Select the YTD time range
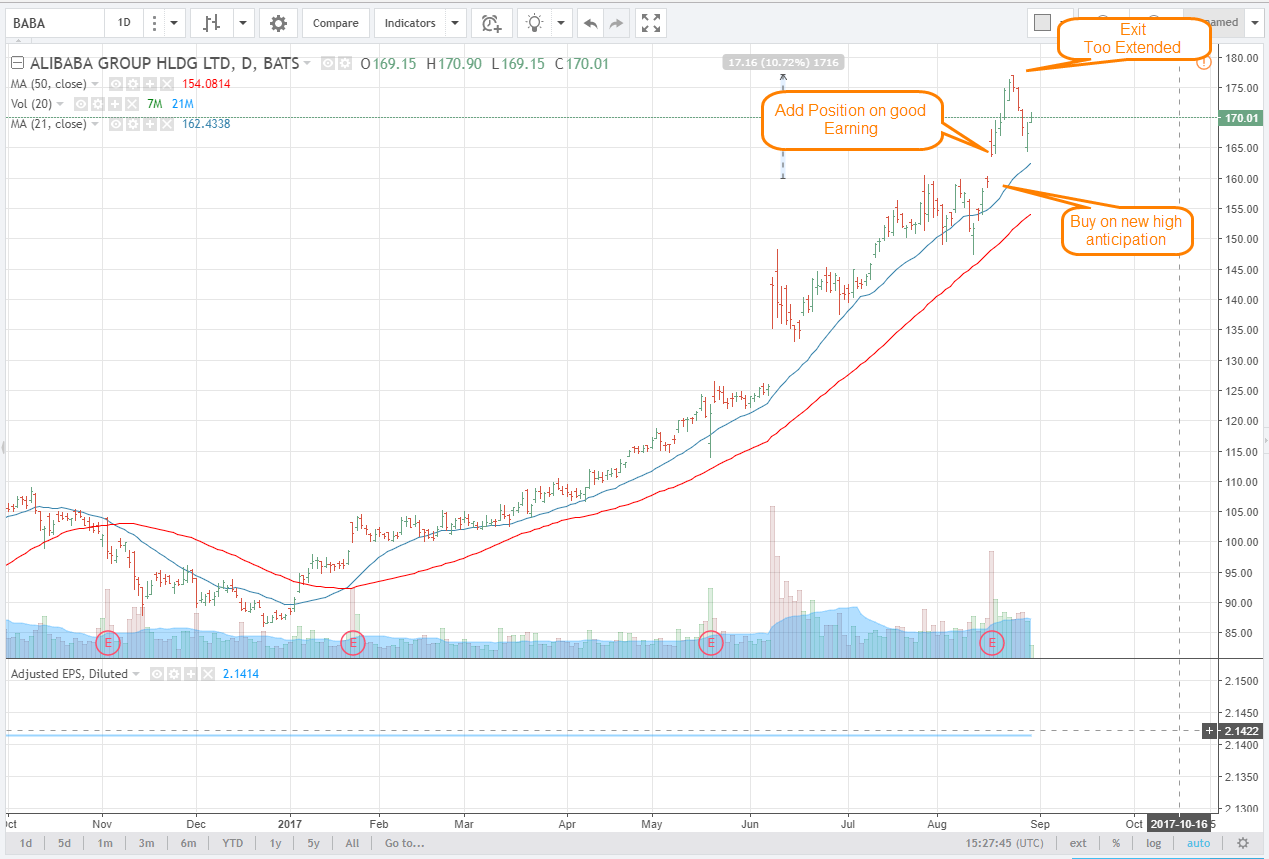Image resolution: width=1269 pixels, height=859 pixels. point(232,843)
